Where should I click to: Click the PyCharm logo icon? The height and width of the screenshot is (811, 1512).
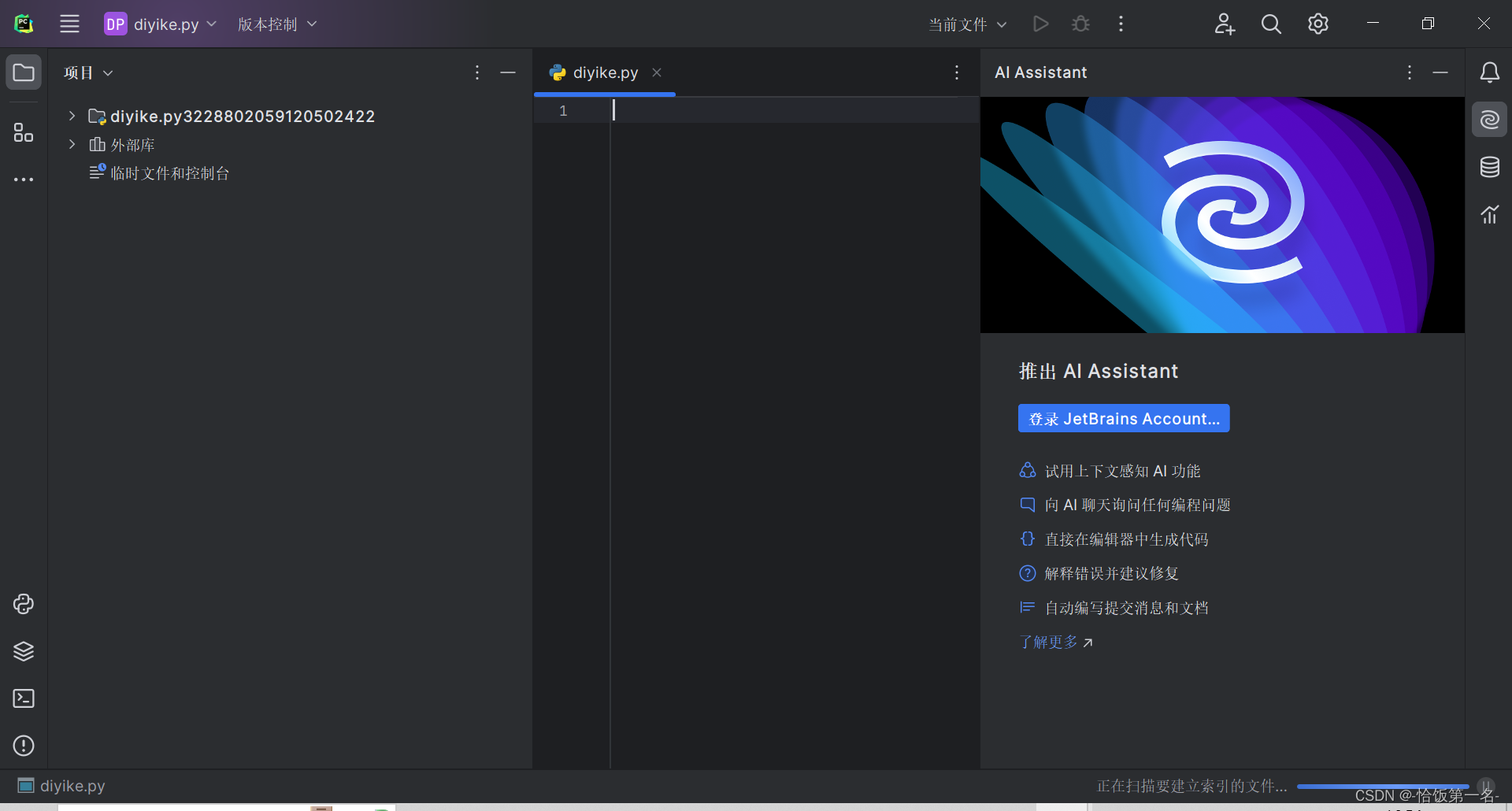pos(24,24)
